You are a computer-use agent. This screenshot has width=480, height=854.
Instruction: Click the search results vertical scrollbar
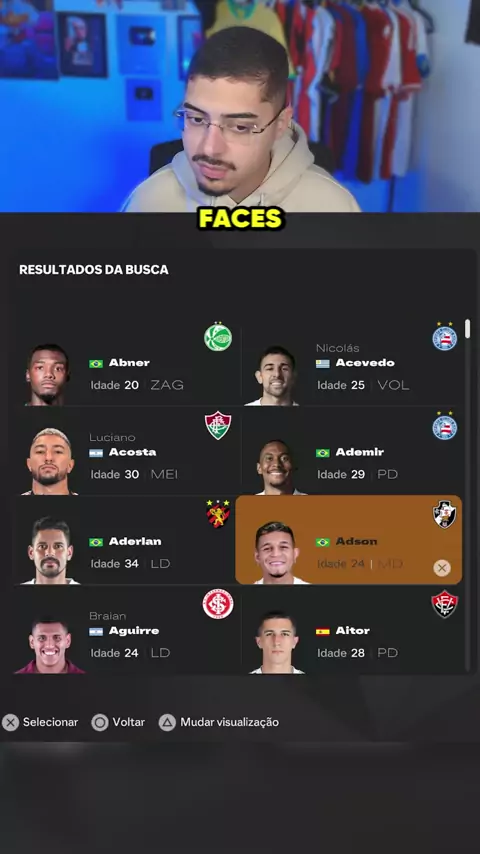tap(467, 495)
